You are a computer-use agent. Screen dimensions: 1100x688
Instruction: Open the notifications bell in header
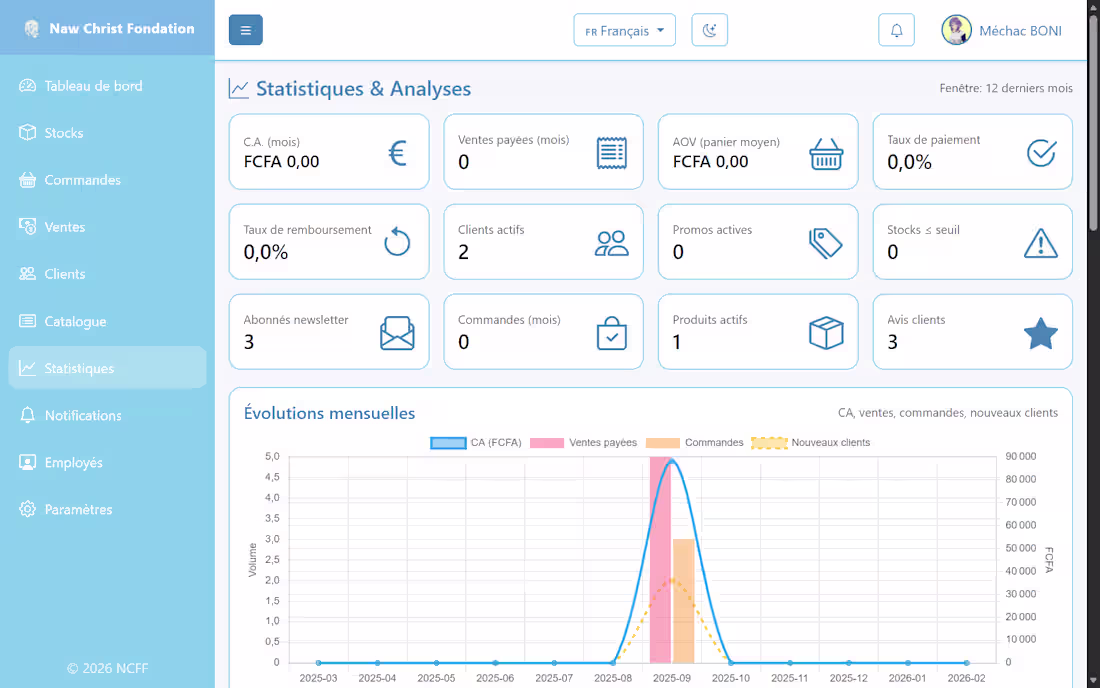pyautogui.click(x=897, y=30)
